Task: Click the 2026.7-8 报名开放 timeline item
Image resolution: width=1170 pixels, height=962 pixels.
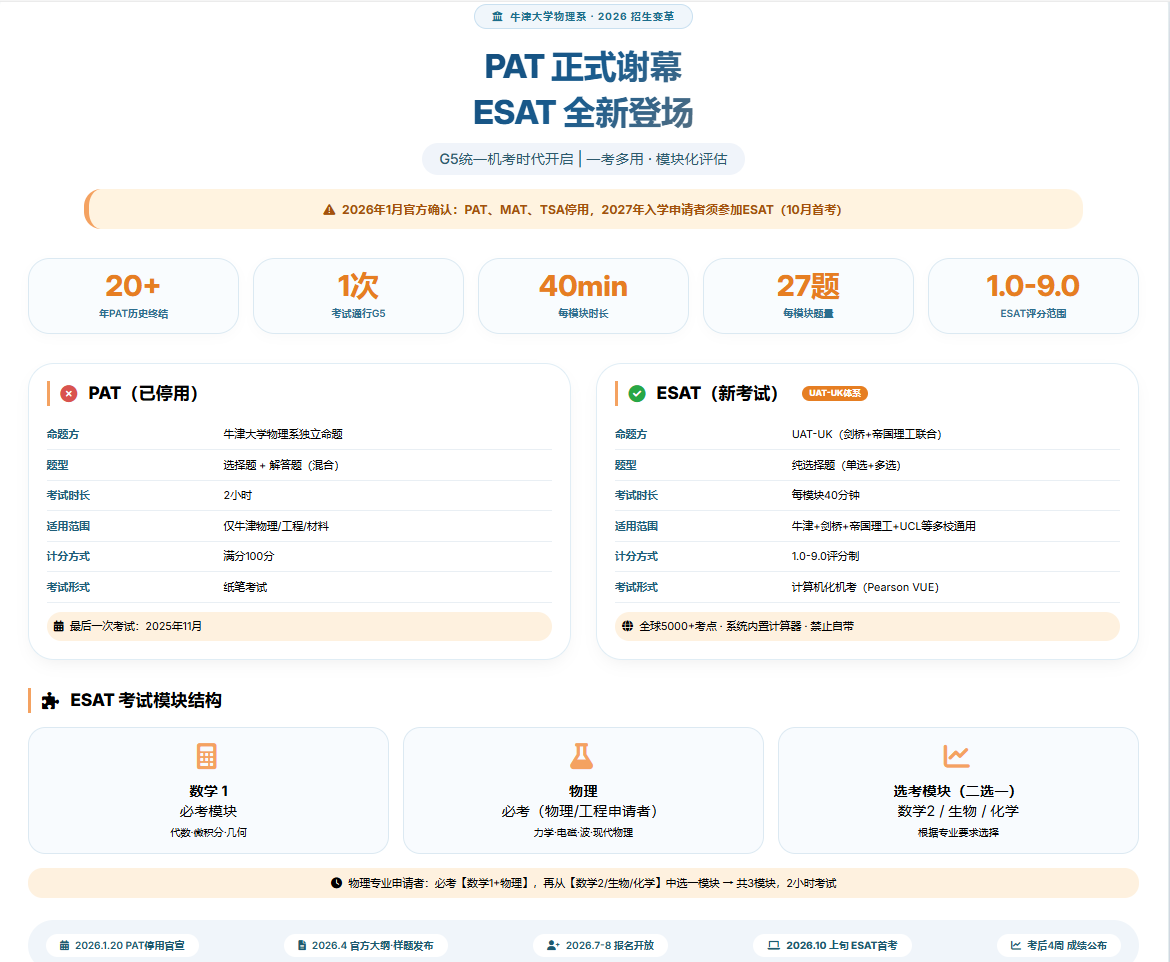Action: (x=600, y=945)
